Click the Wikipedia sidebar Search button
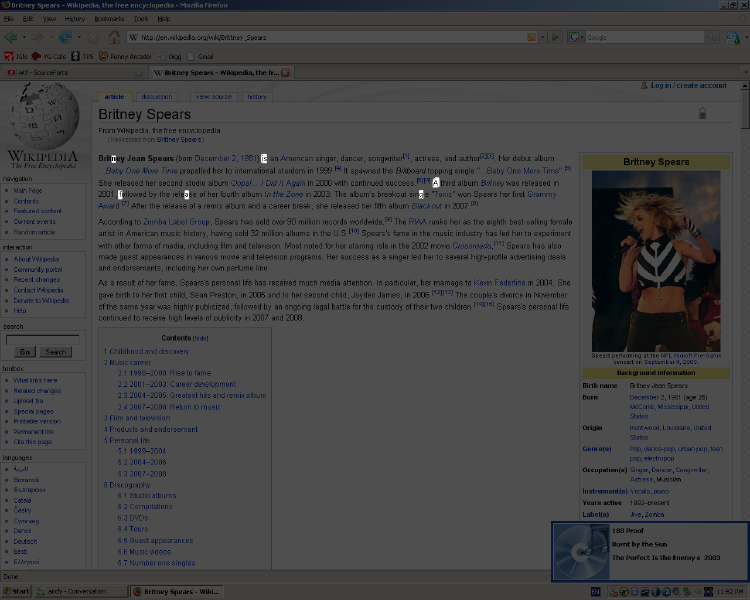The height and width of the screenshot is (600, 750). click(x=56, y=352)
